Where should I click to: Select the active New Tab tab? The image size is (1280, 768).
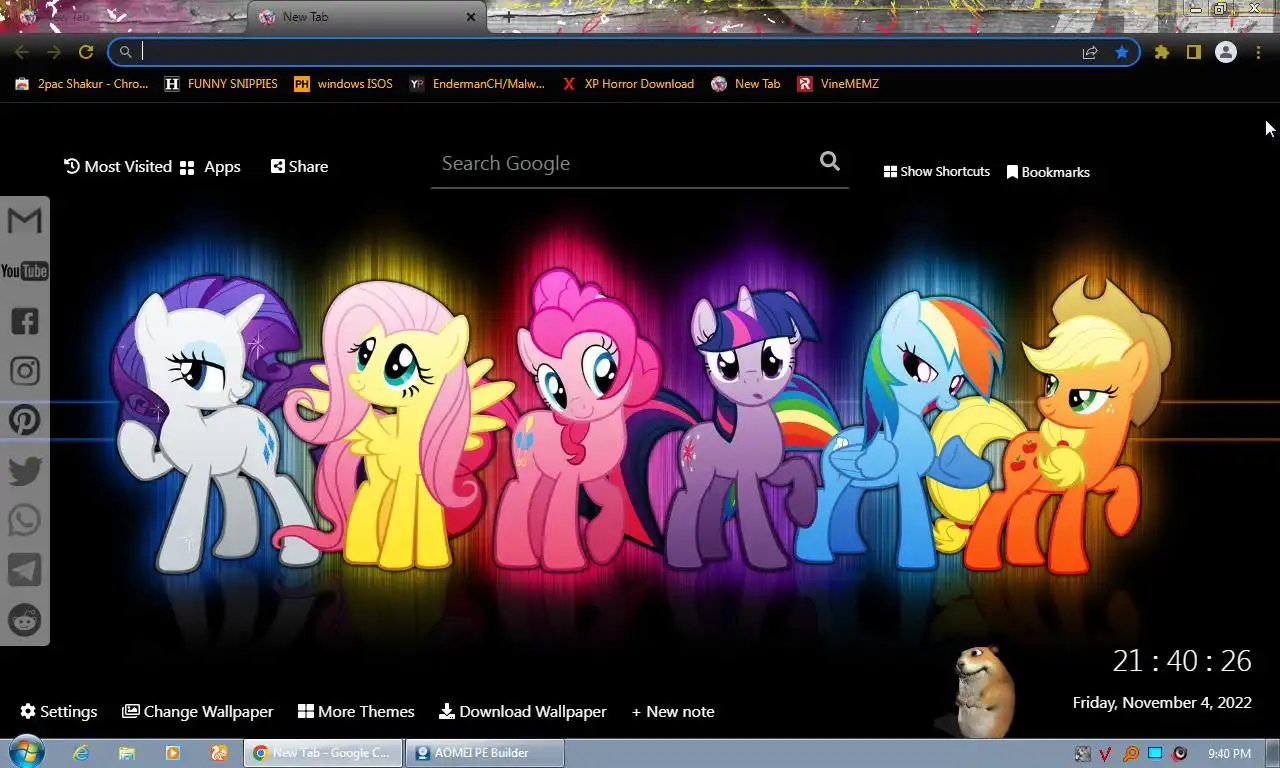pos(366,17)
